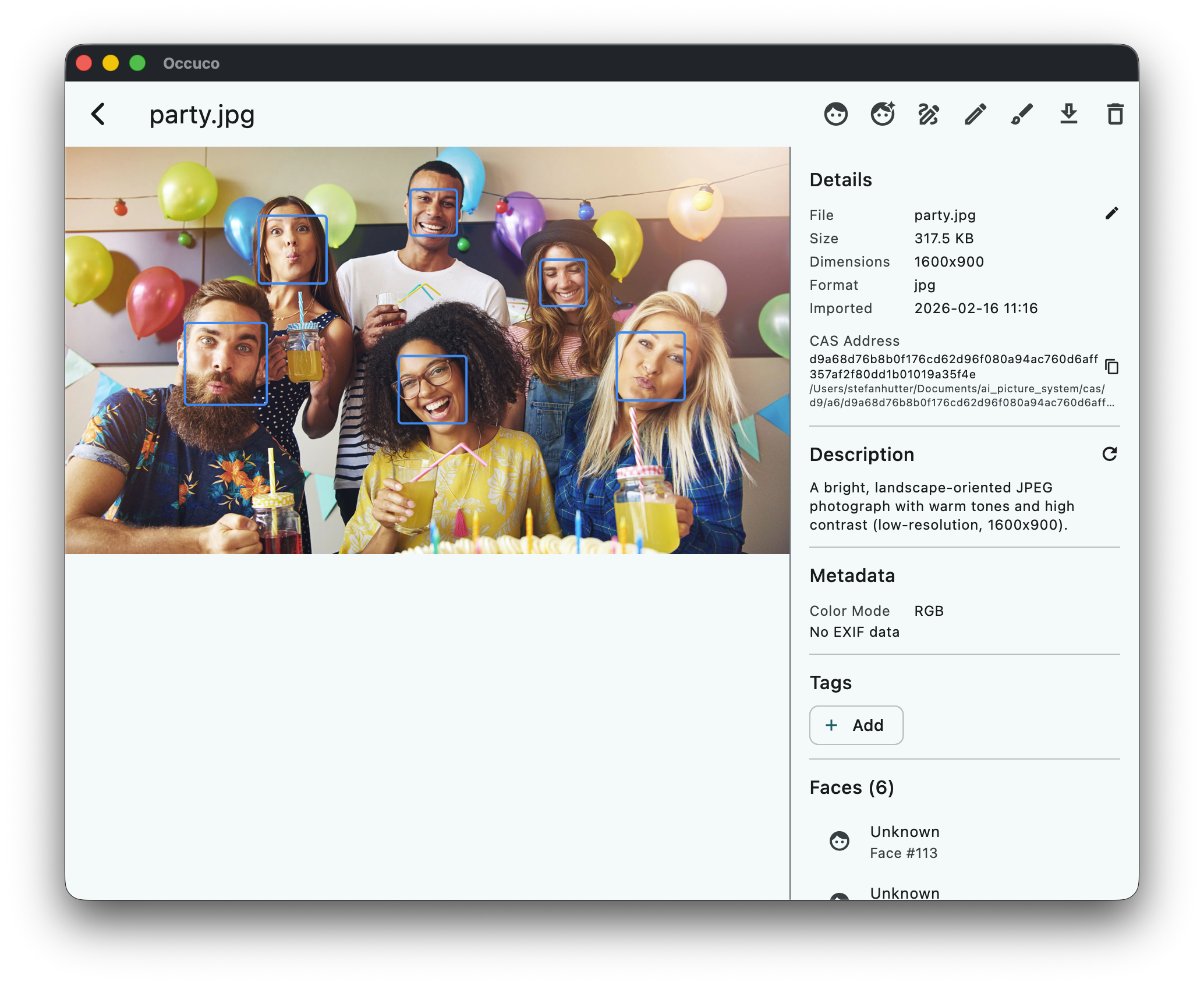Select the bearded man's face box
The width and height of the screenshot is (1204, 986).
coord(225,364)
